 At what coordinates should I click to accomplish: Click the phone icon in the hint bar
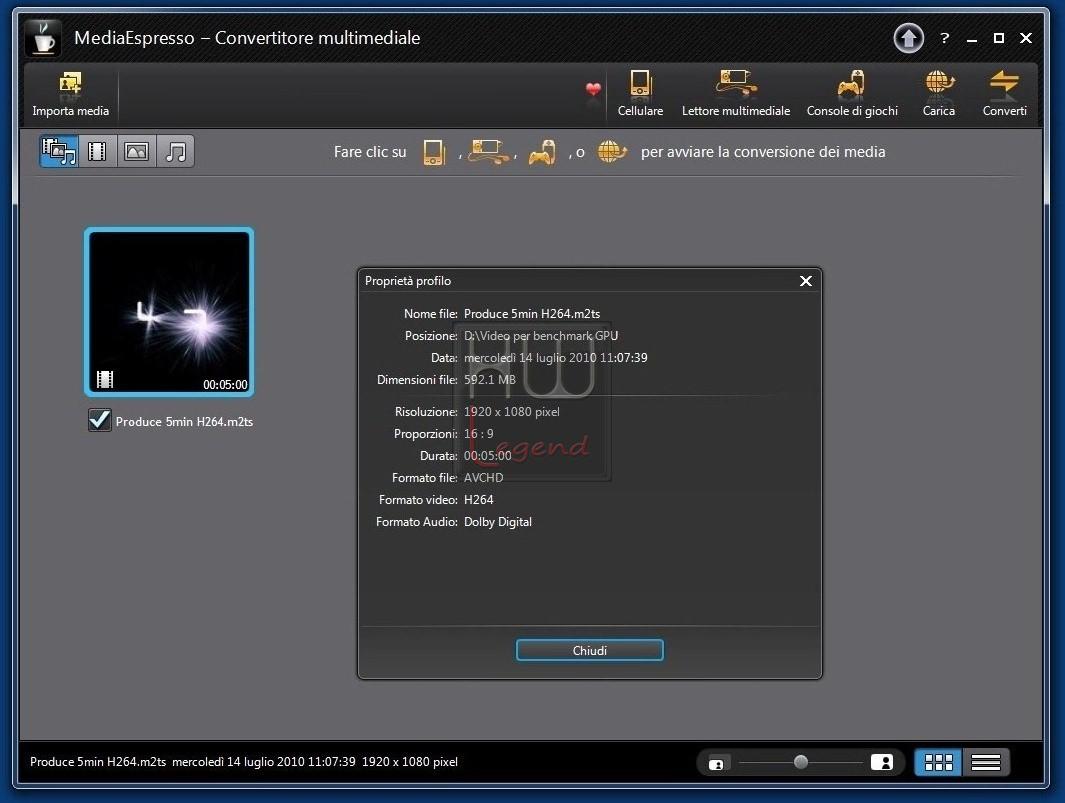434,152
